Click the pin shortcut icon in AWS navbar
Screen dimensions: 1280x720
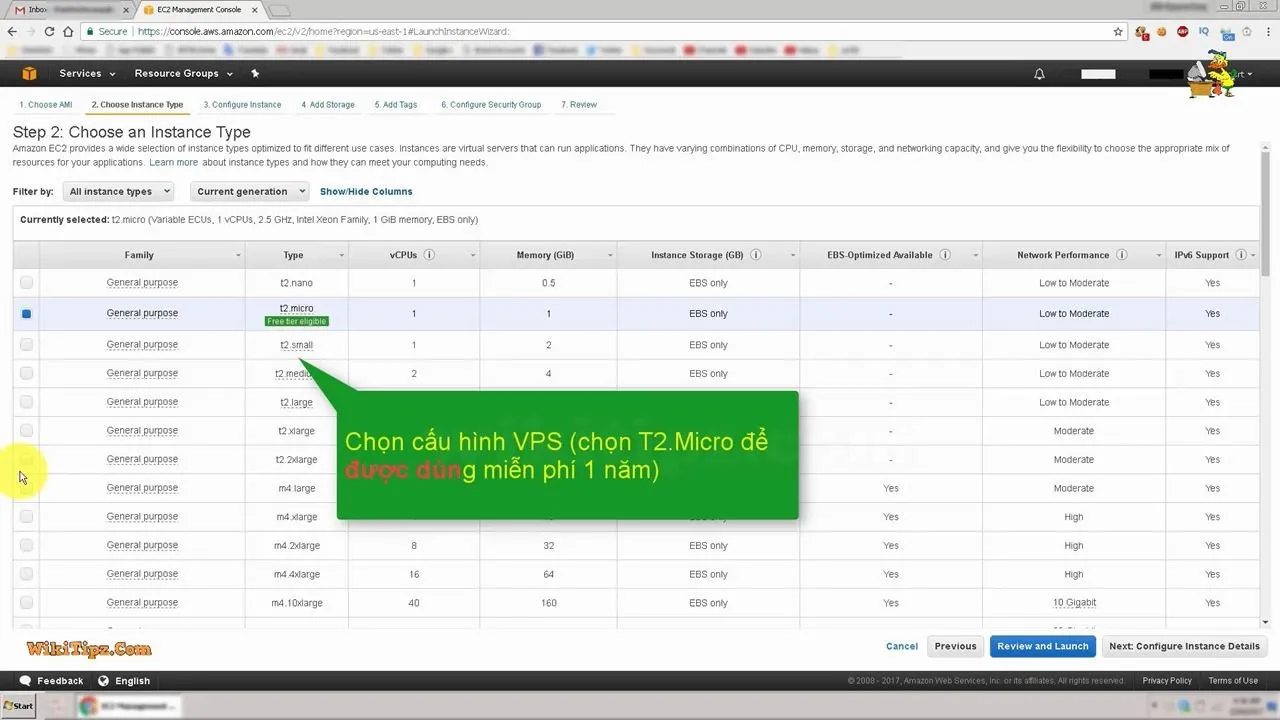[x=255, y=73]
